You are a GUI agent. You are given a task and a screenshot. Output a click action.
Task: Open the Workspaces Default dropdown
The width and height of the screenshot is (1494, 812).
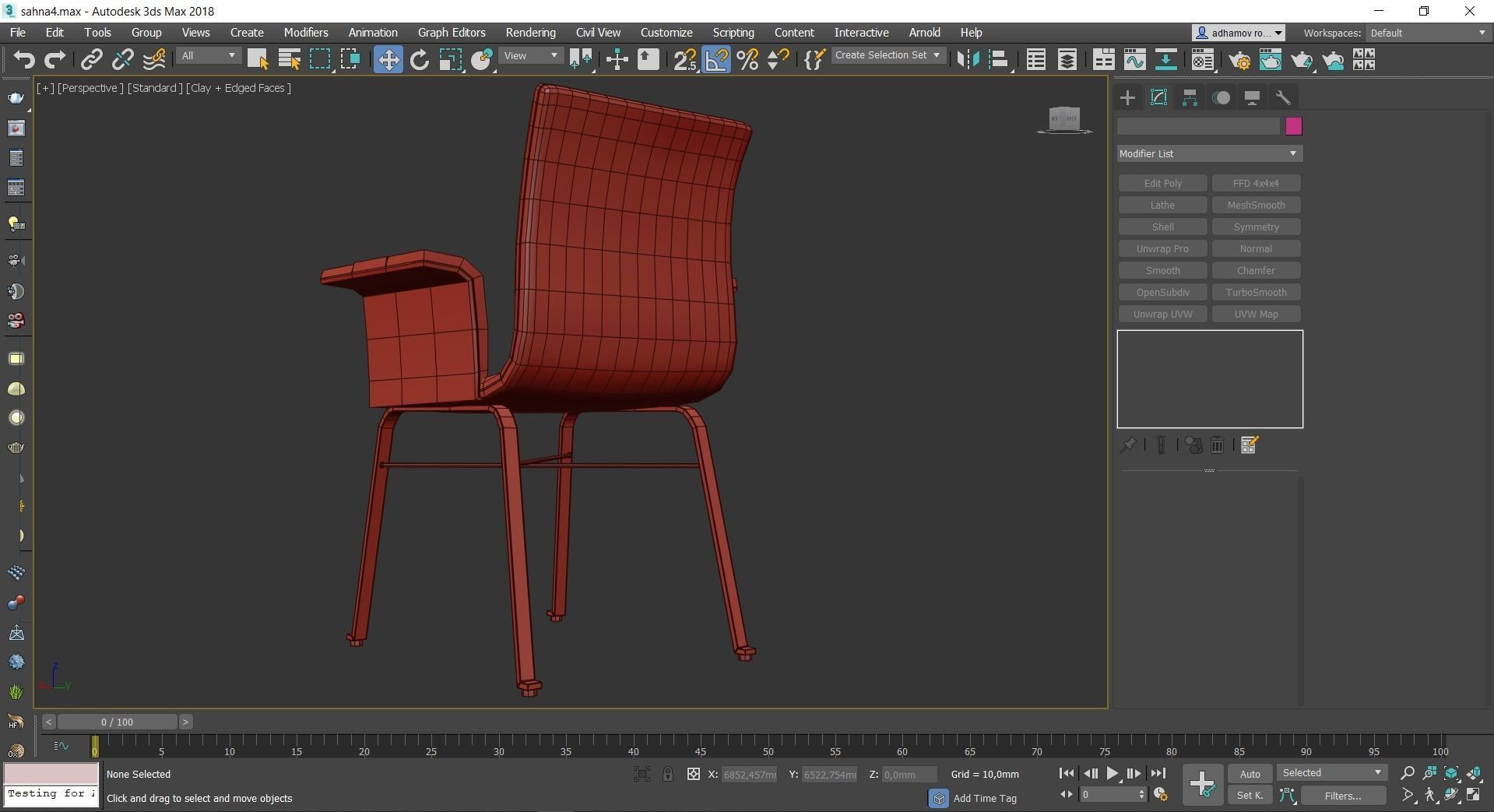click(x=1427, y=33)
